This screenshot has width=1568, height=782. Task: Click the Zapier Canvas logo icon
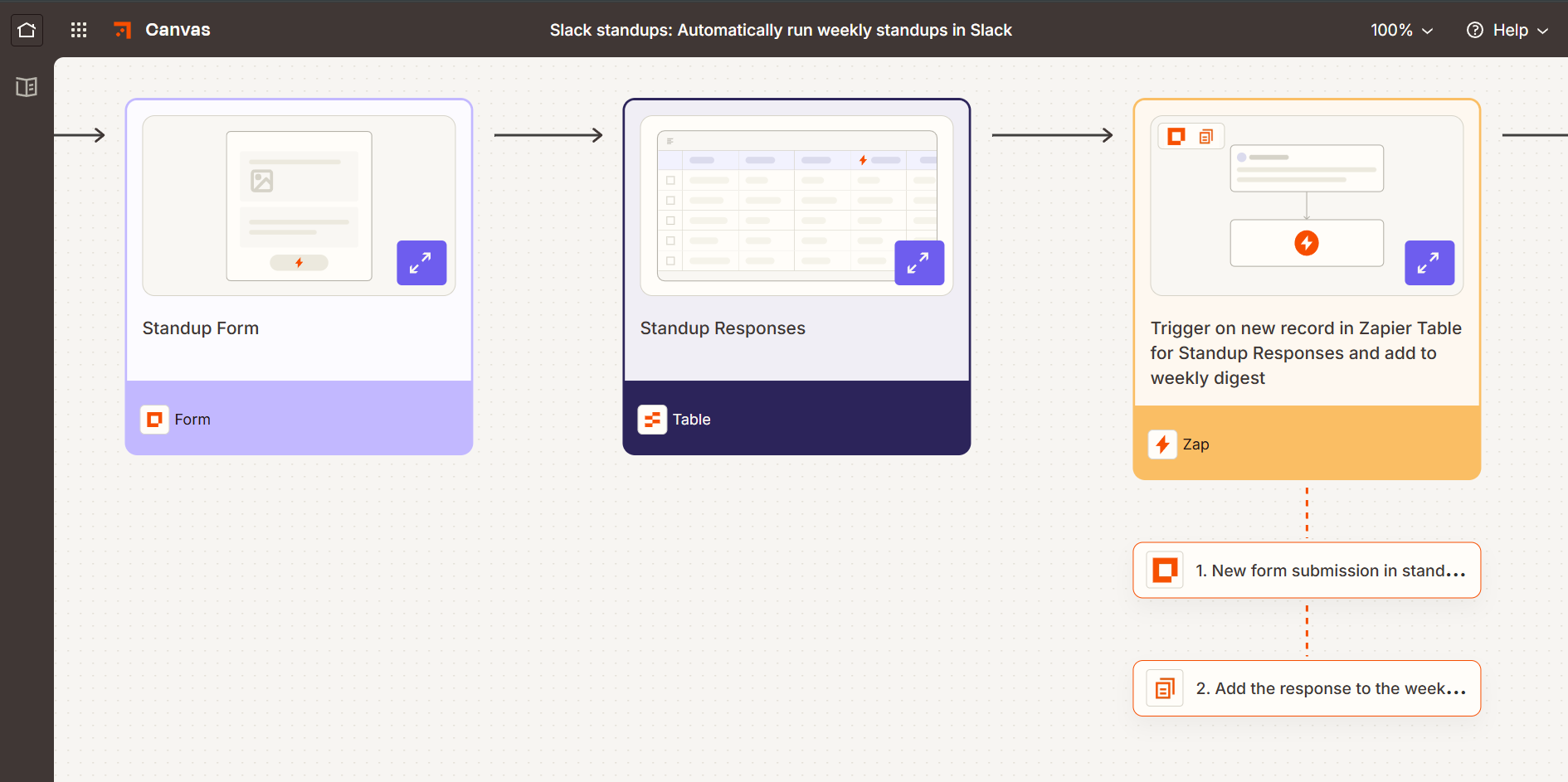click(x=122, y=30)
